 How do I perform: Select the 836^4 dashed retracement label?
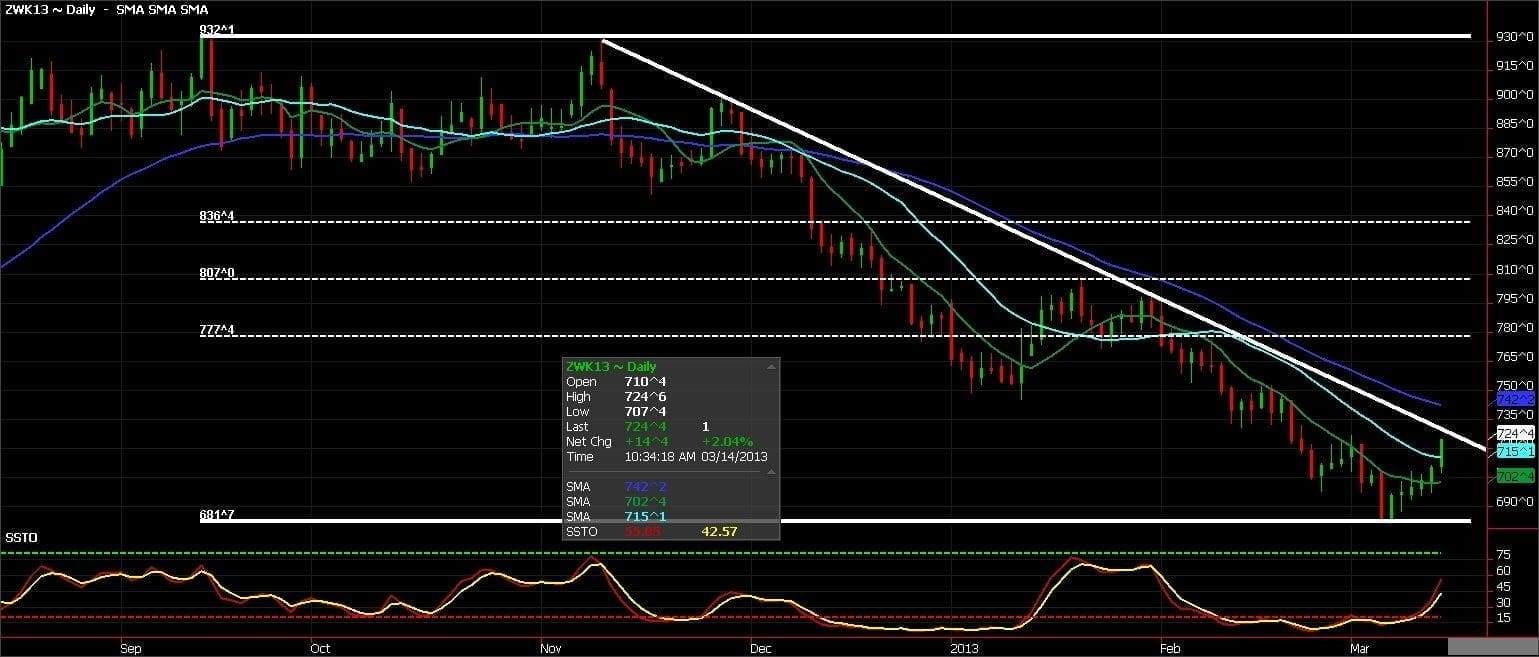[x=216, y=215]
